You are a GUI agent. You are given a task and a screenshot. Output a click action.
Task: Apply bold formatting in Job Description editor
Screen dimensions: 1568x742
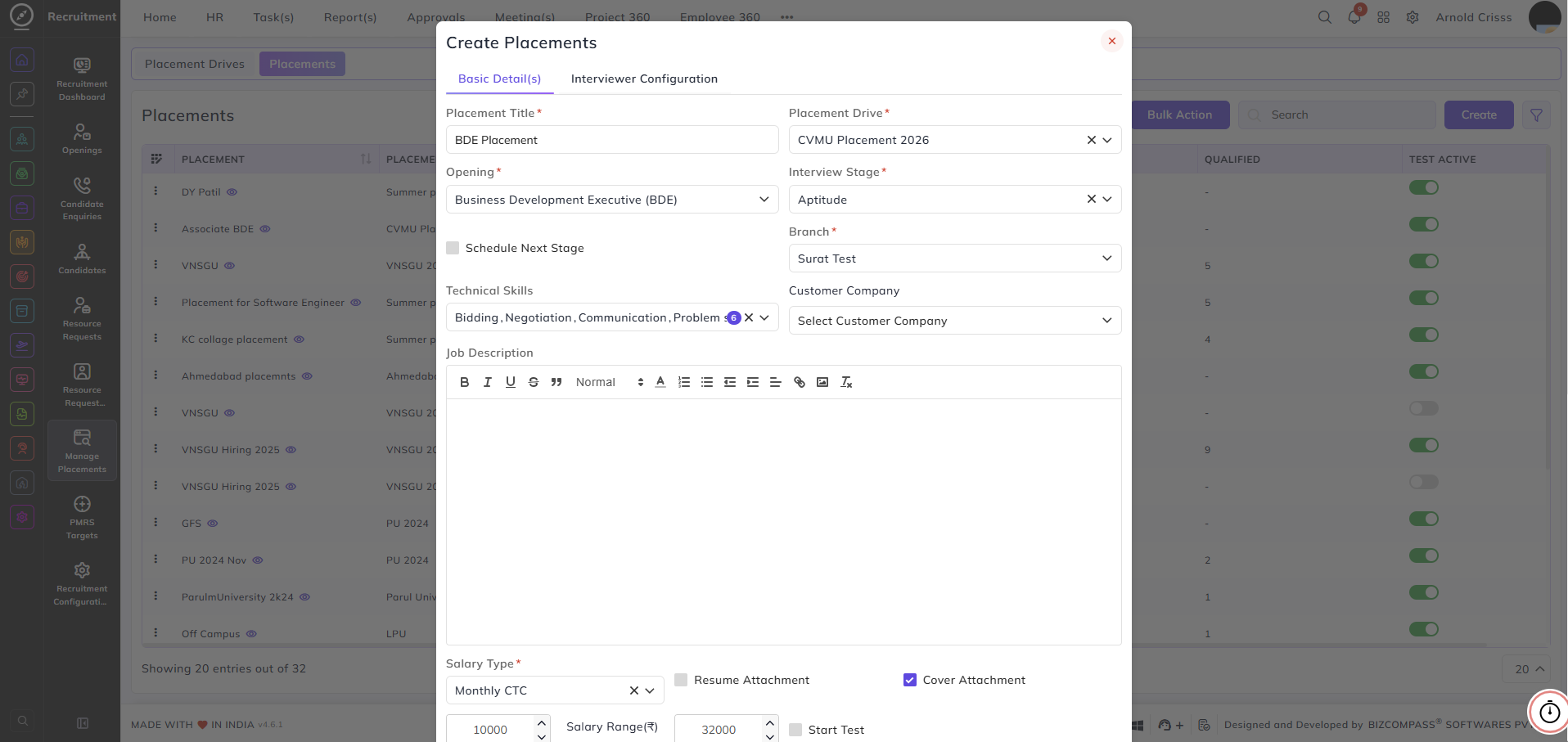click(x=464, y=382)
